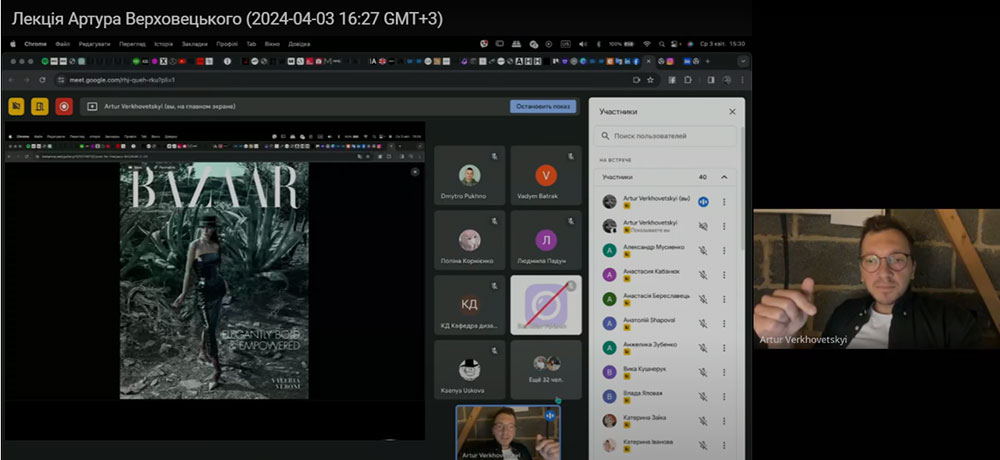1000x460 pixels.
Task: Collapse the Участники list with the chevron
Action: coord(724,177)
